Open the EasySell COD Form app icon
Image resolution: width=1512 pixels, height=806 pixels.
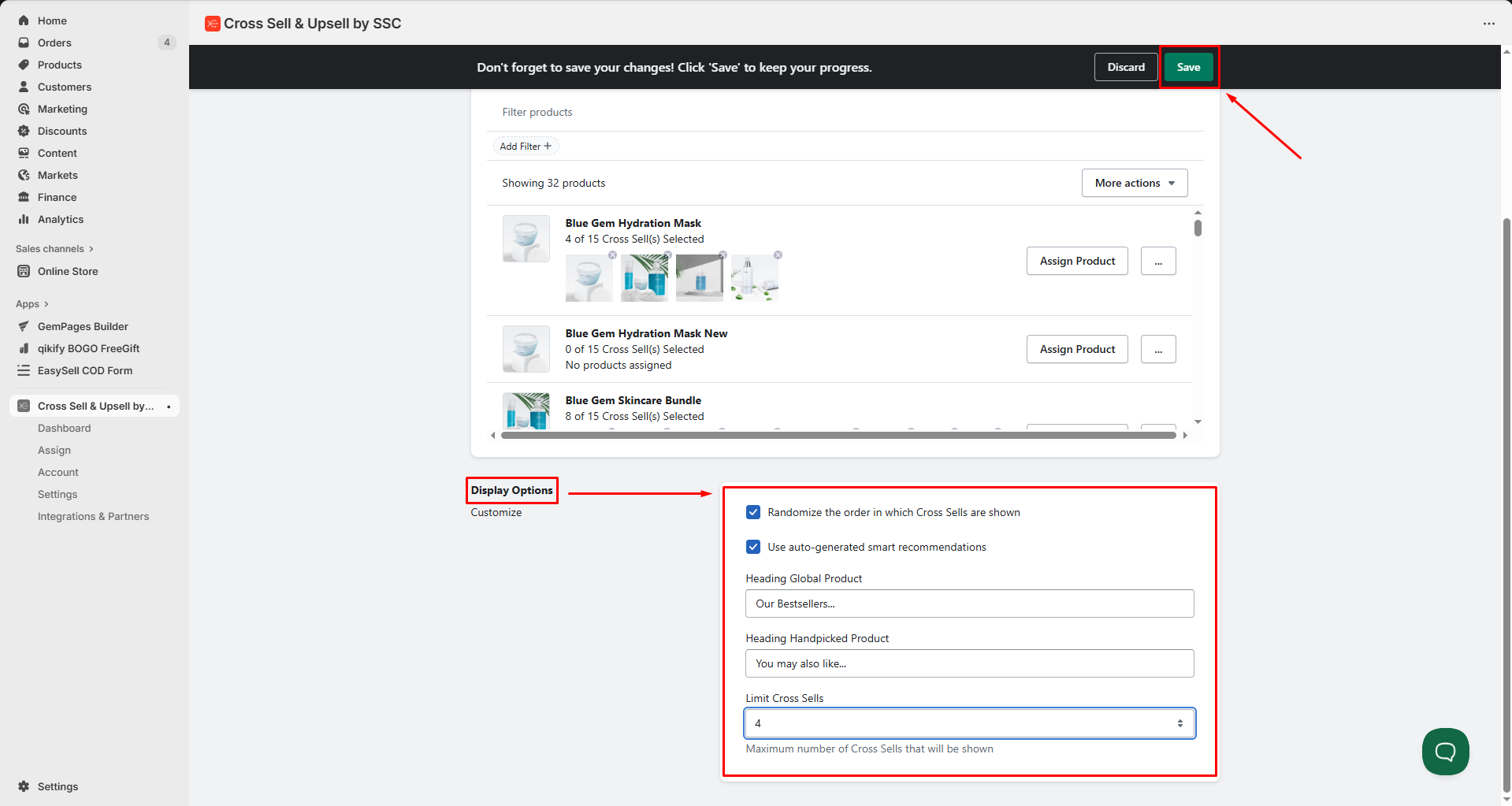24,370
